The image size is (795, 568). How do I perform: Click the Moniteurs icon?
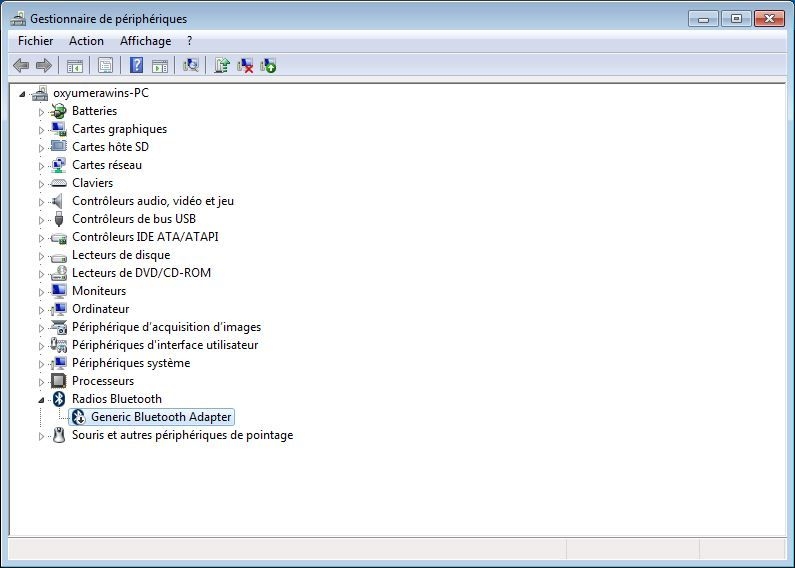pos(59,291)
